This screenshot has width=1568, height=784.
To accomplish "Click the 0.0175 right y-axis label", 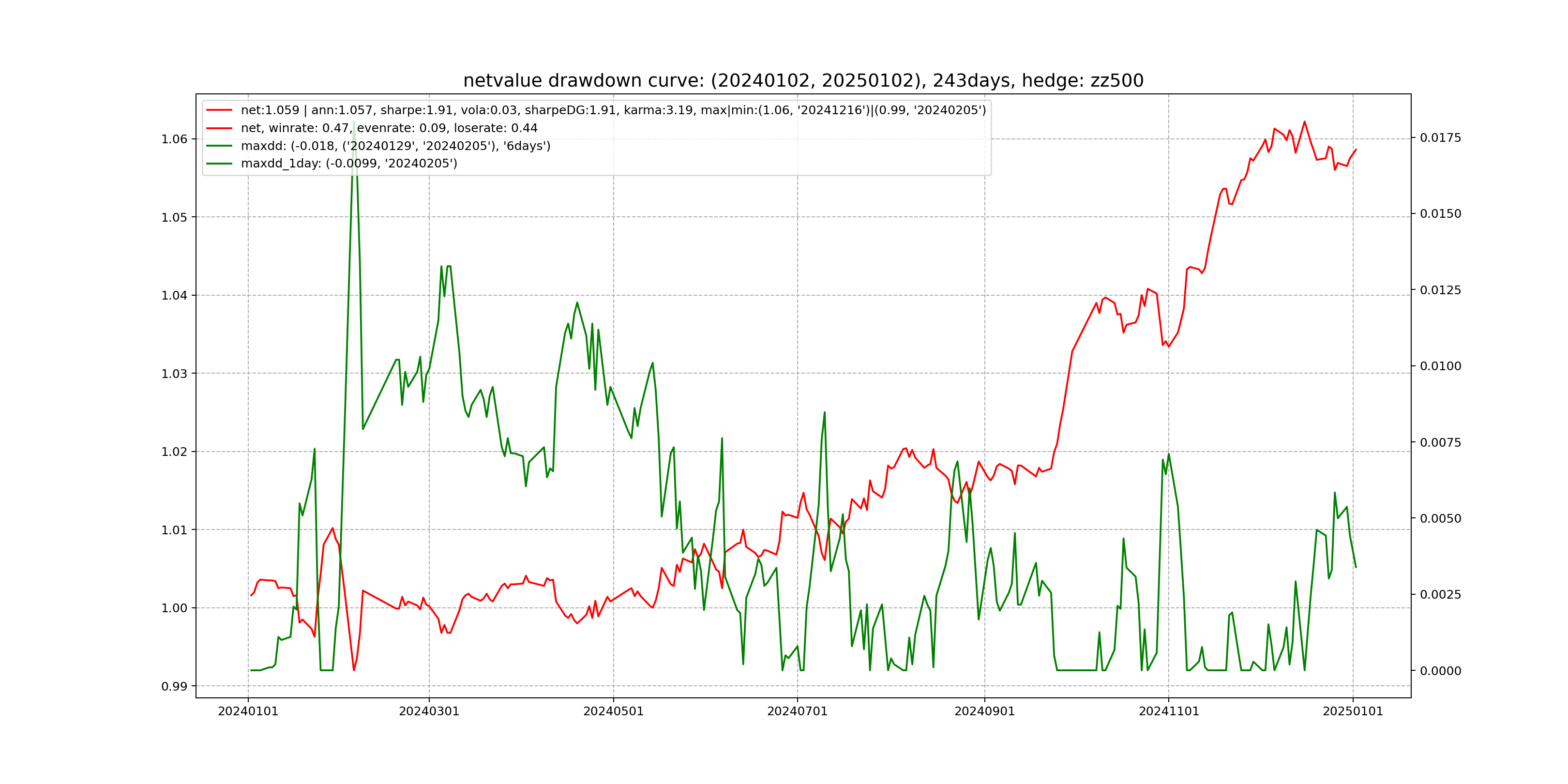I will coord(1440,138).
